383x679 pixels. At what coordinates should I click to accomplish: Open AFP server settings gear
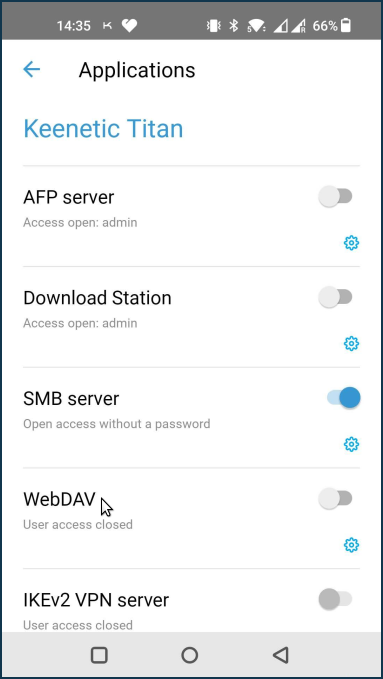(351, 243)
